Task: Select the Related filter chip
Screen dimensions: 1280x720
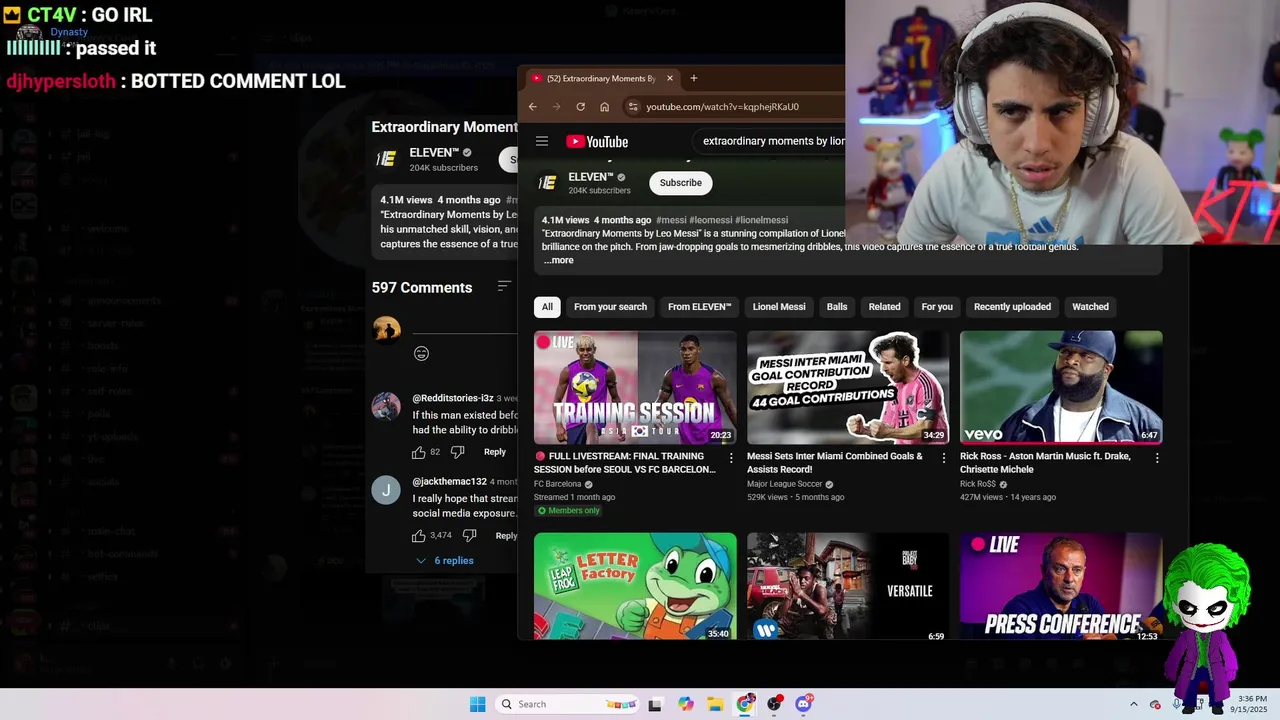Action: tap(884, 307)
